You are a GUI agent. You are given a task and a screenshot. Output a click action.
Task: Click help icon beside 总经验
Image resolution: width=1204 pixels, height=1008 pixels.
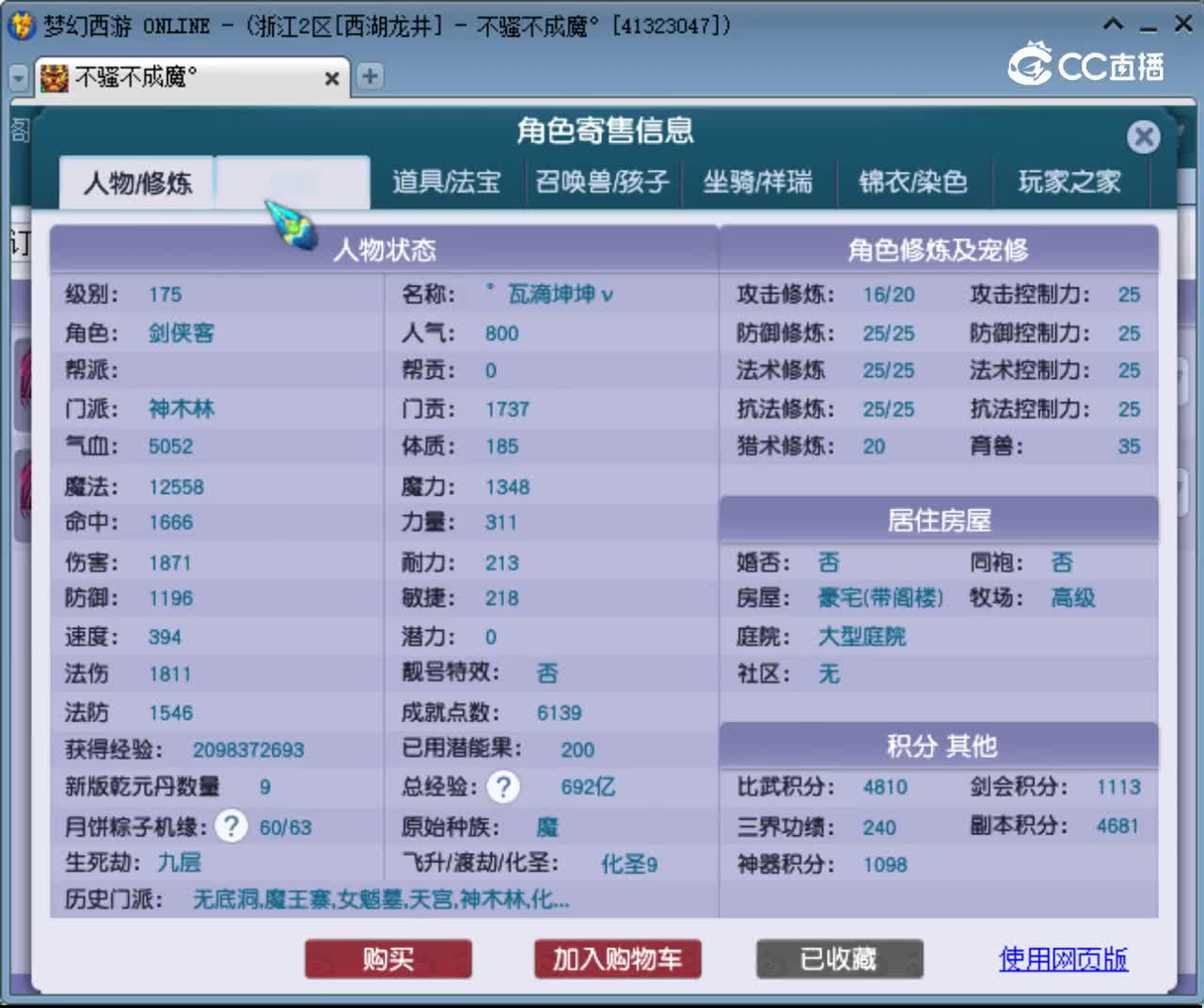pos(504,786)
